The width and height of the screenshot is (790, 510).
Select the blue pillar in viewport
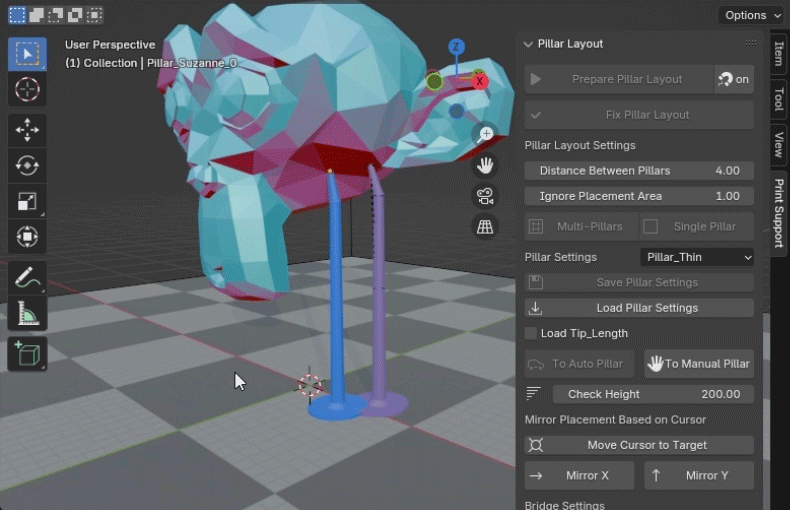336,302
